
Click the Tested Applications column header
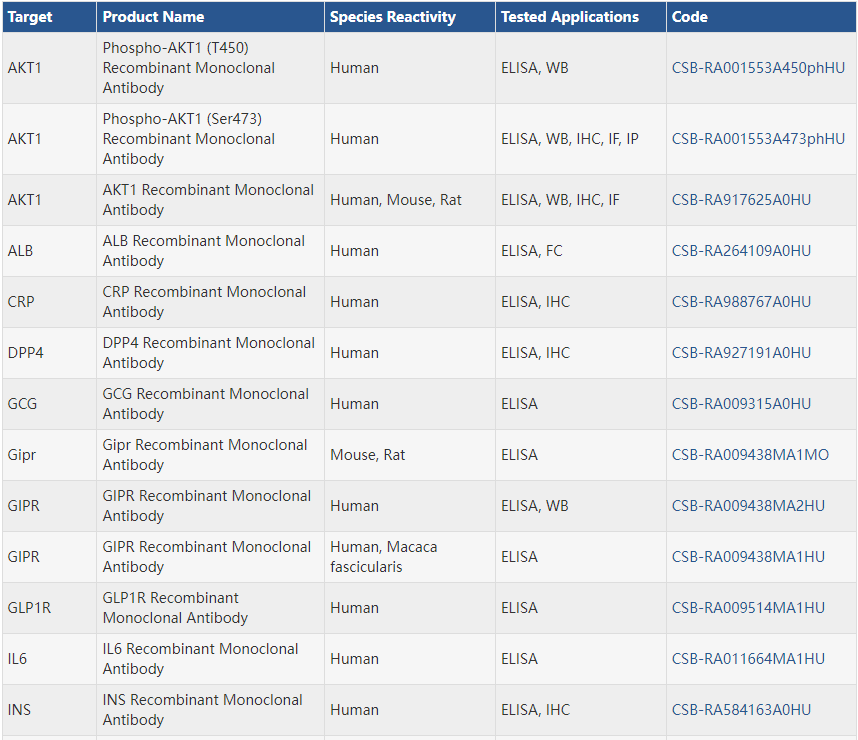pyautogui.click(x=569, y=17)
